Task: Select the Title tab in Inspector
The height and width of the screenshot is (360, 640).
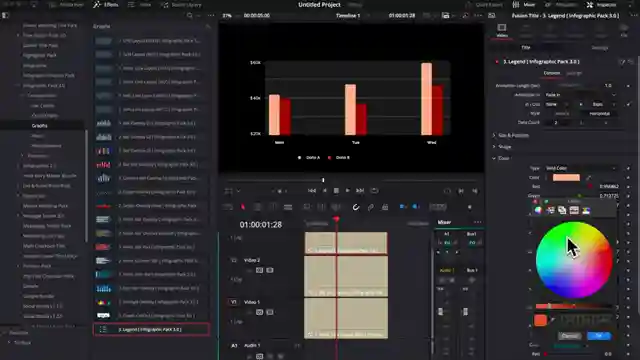Action: (x=526, y=48)
